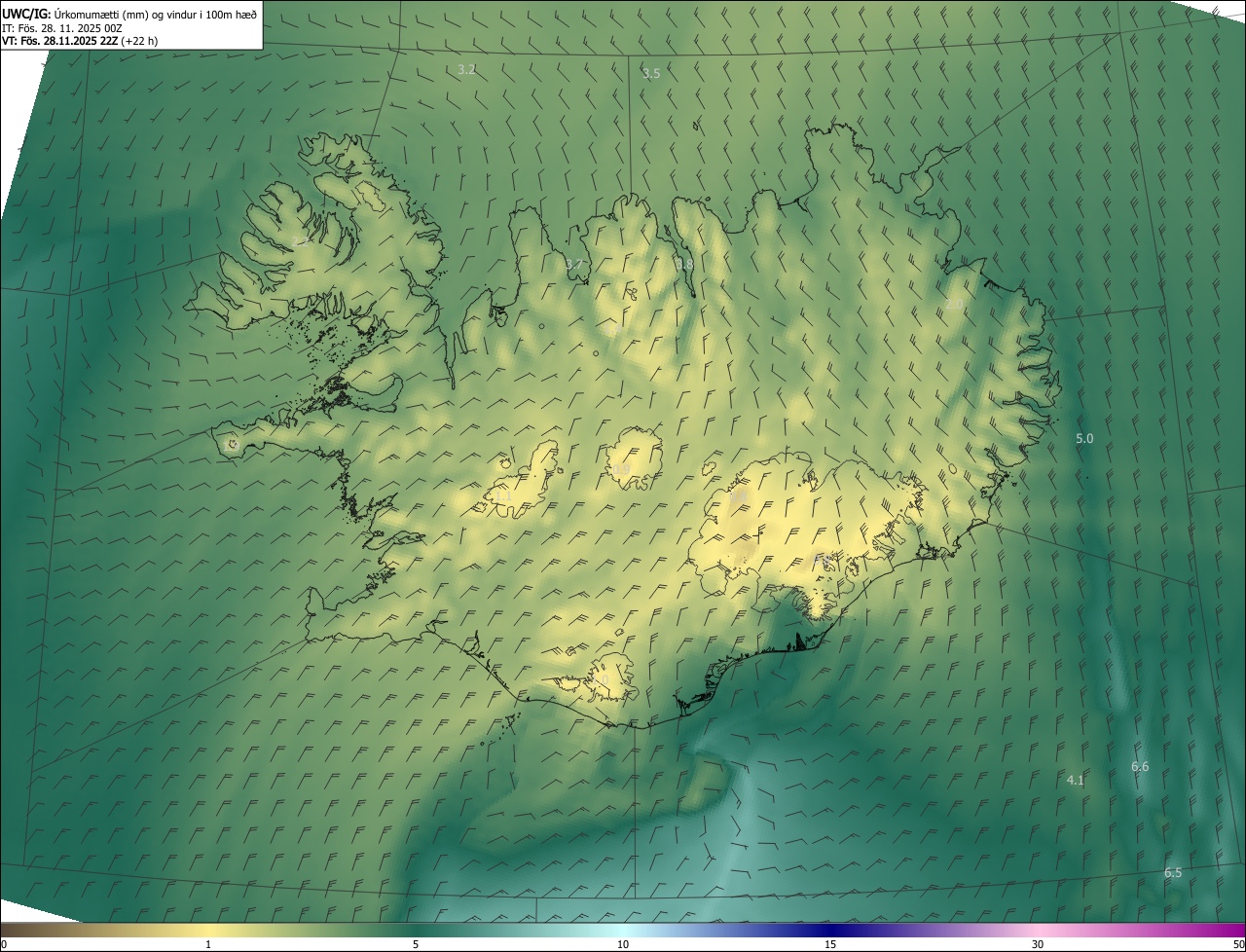Image resolution: width=1246 pixels, height=952 pixels.
Task: Click the 0 tick on the color scale
Action: click(x=4, y=944)
